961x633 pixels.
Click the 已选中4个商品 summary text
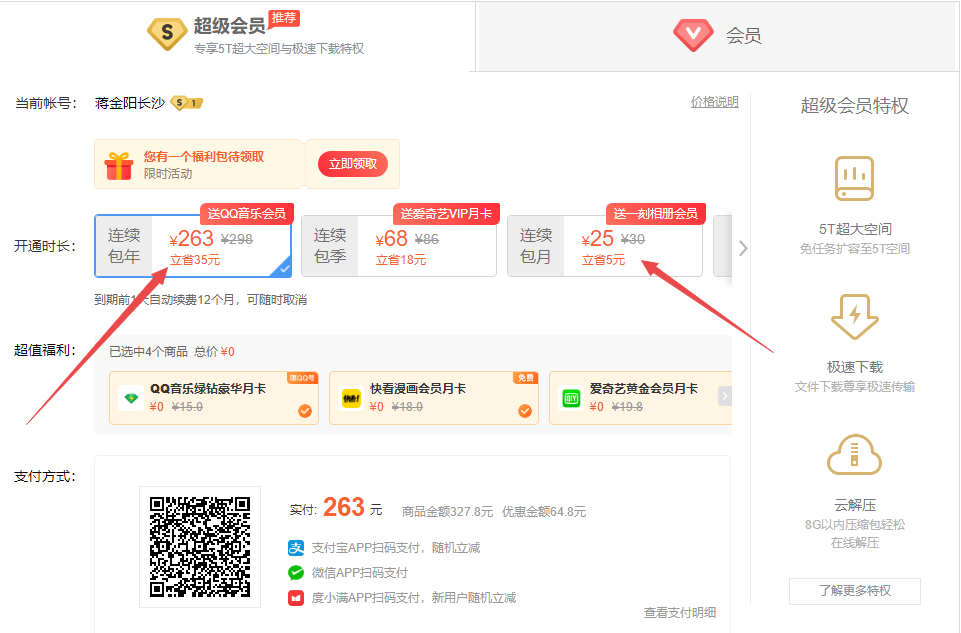(x=148, y=352)
